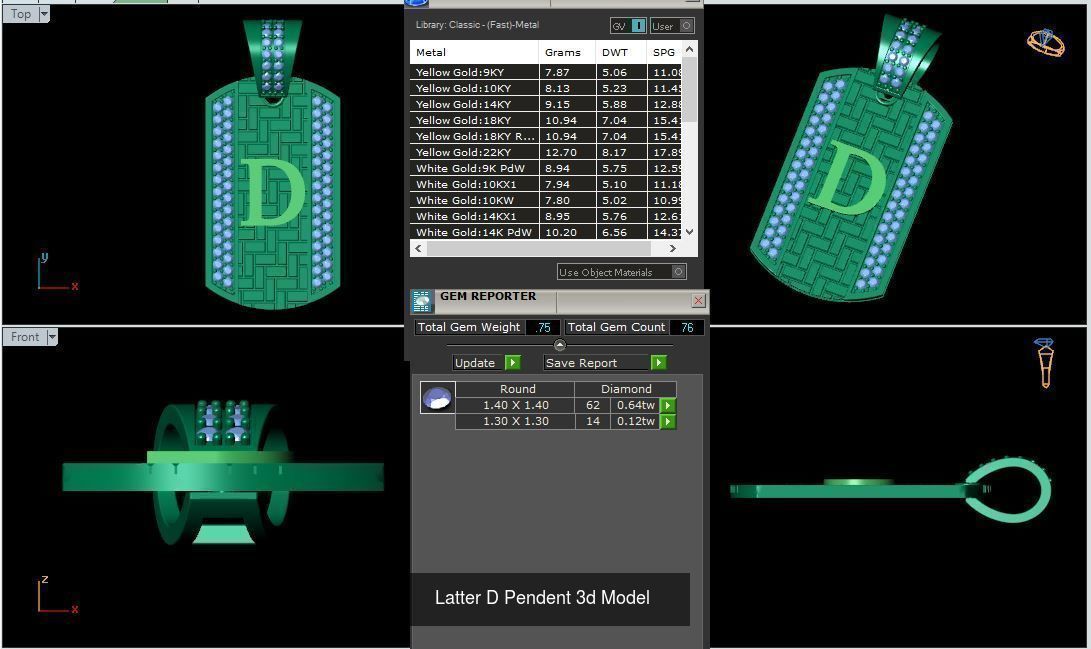Click the blue logo icon above metal library
The height and width of the screenshot is (649, 1091).
[416, 3]
